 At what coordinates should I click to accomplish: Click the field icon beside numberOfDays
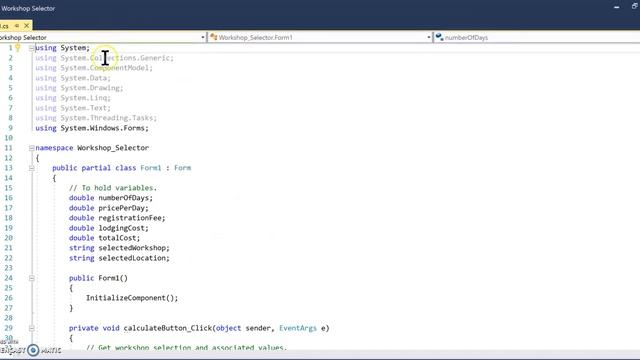tap(439, 37)
